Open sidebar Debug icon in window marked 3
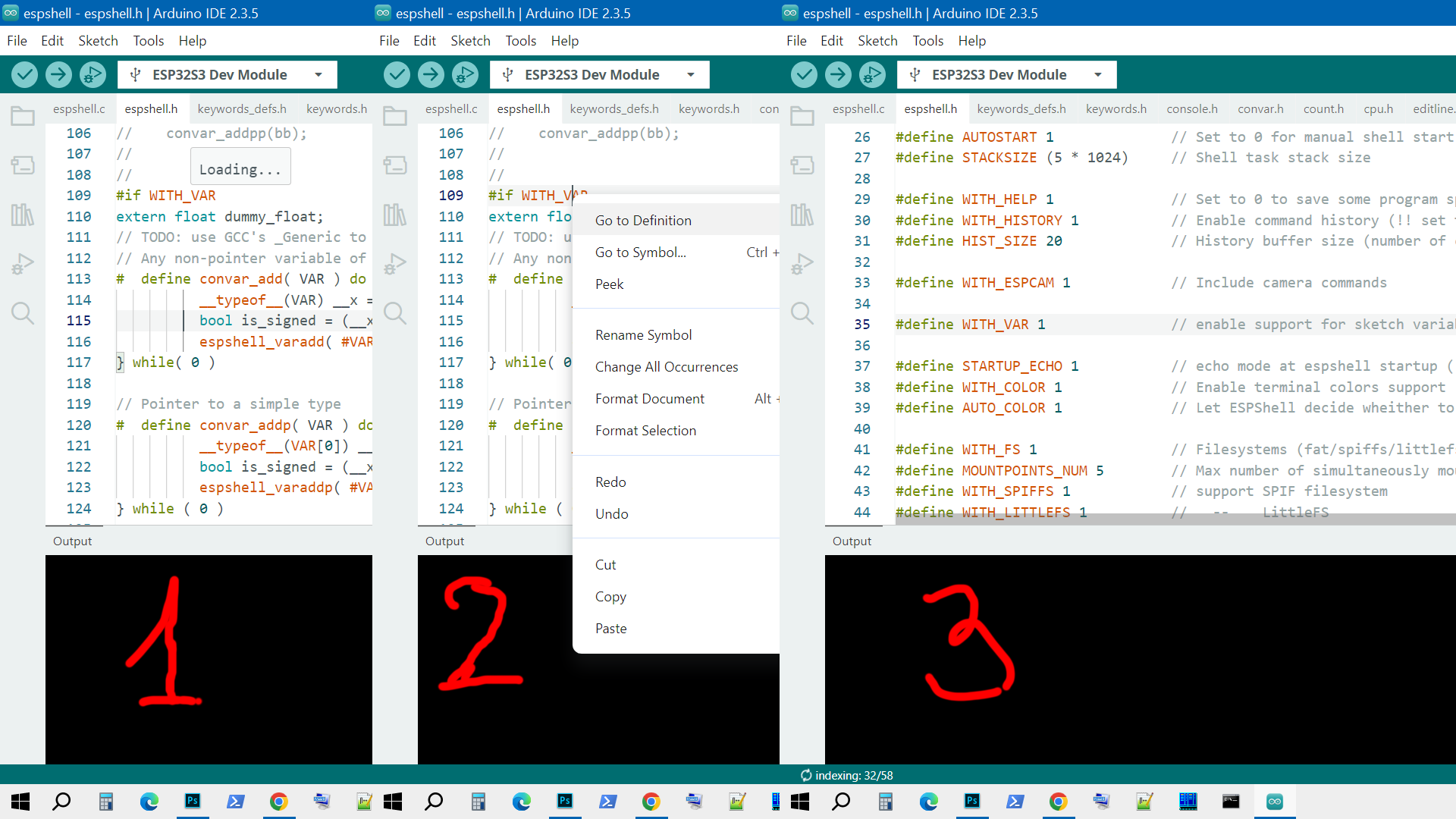The width and height of the screenshot is (1456, 819). click(x=802, y=264)
